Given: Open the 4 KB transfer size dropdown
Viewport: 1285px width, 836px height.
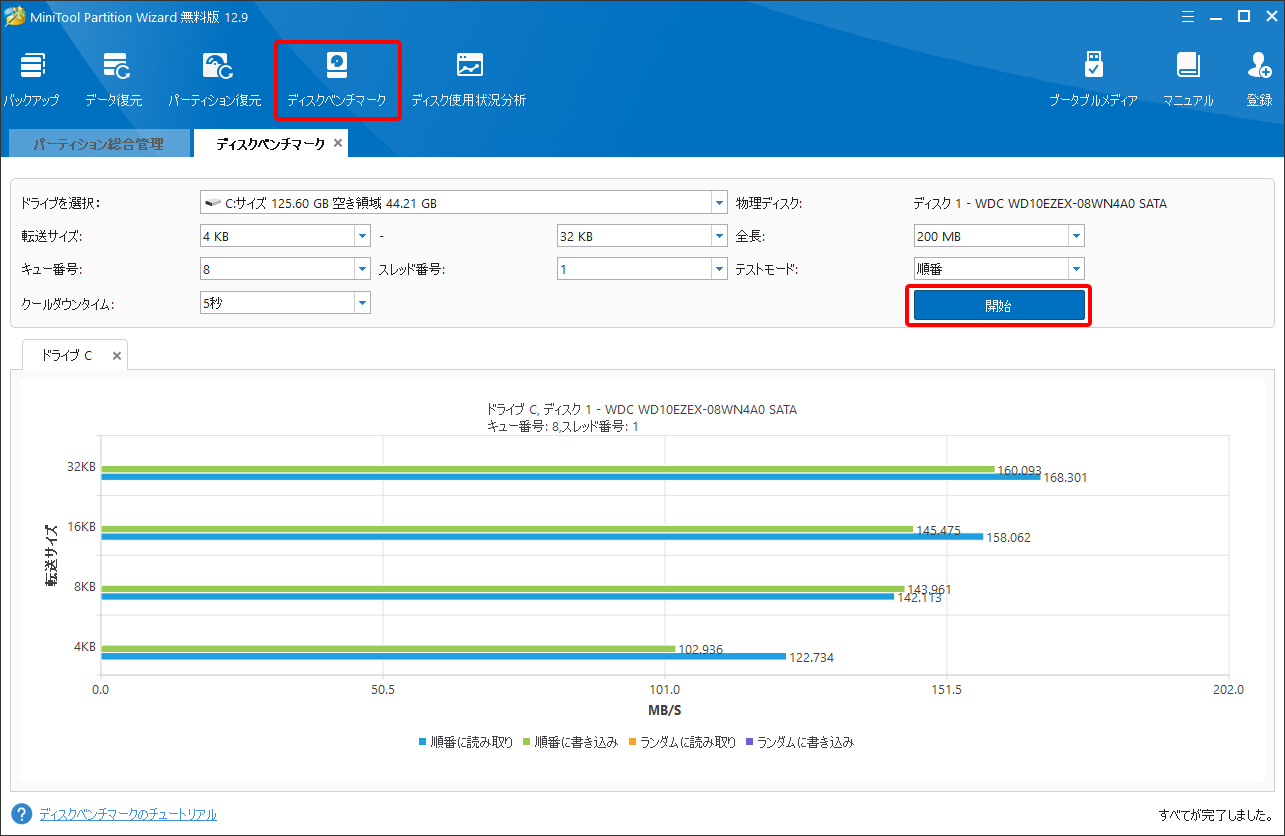Looking at the screenshot, I should coord(363,237).
